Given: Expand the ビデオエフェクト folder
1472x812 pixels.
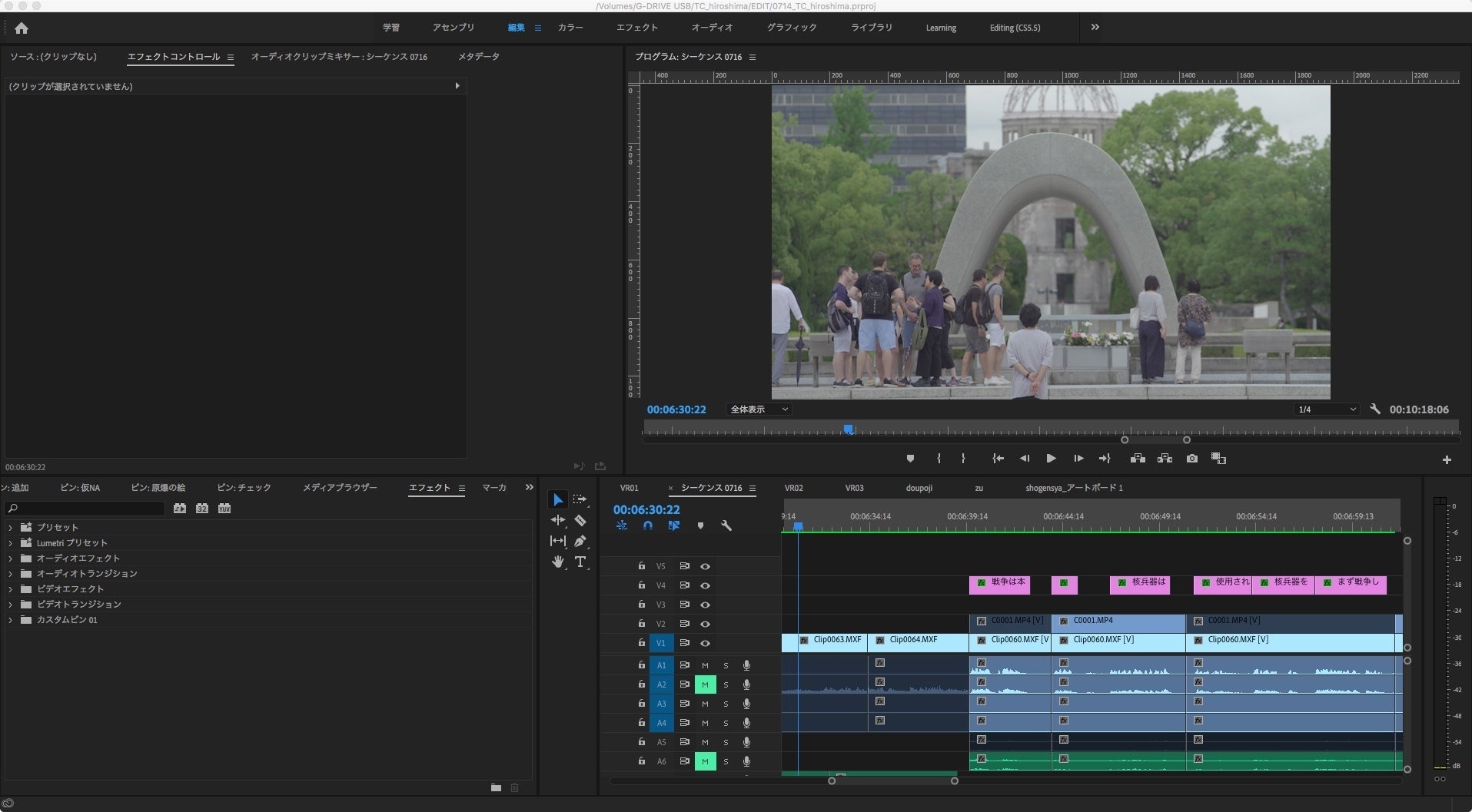Looking at the screenshot, I should (x=10, y=589).
